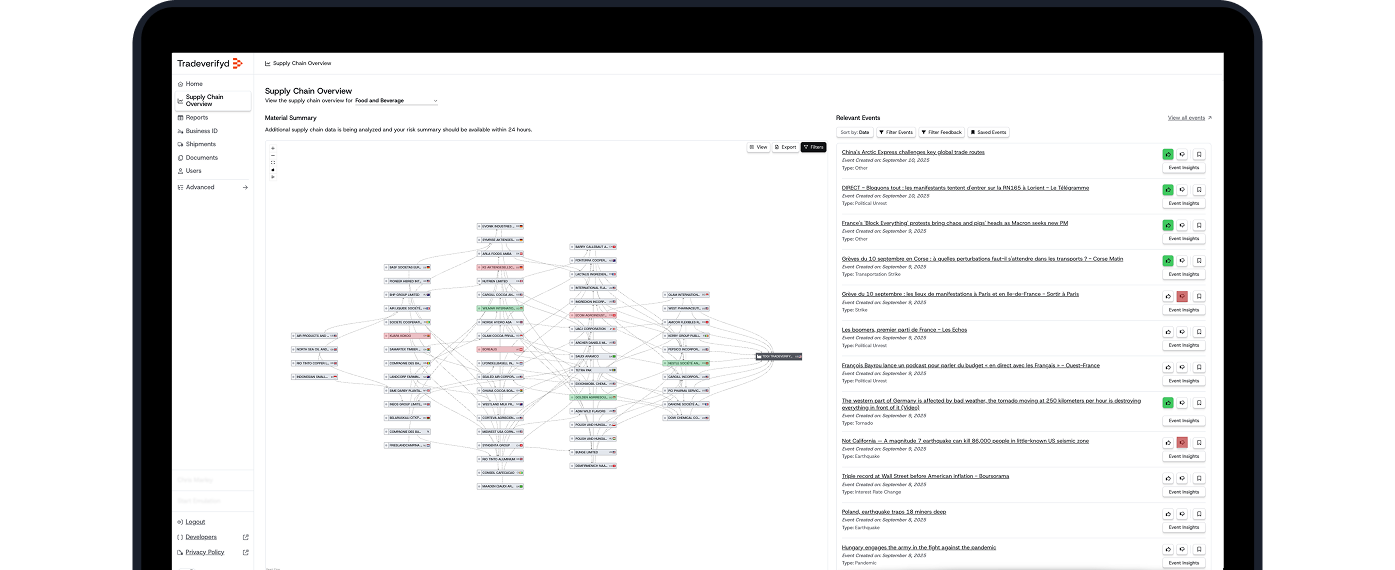This screenshot has width=1395, height=570.
Task: Open Event Insights for Germany tornado event
Action: click(x=1183, y=420)
